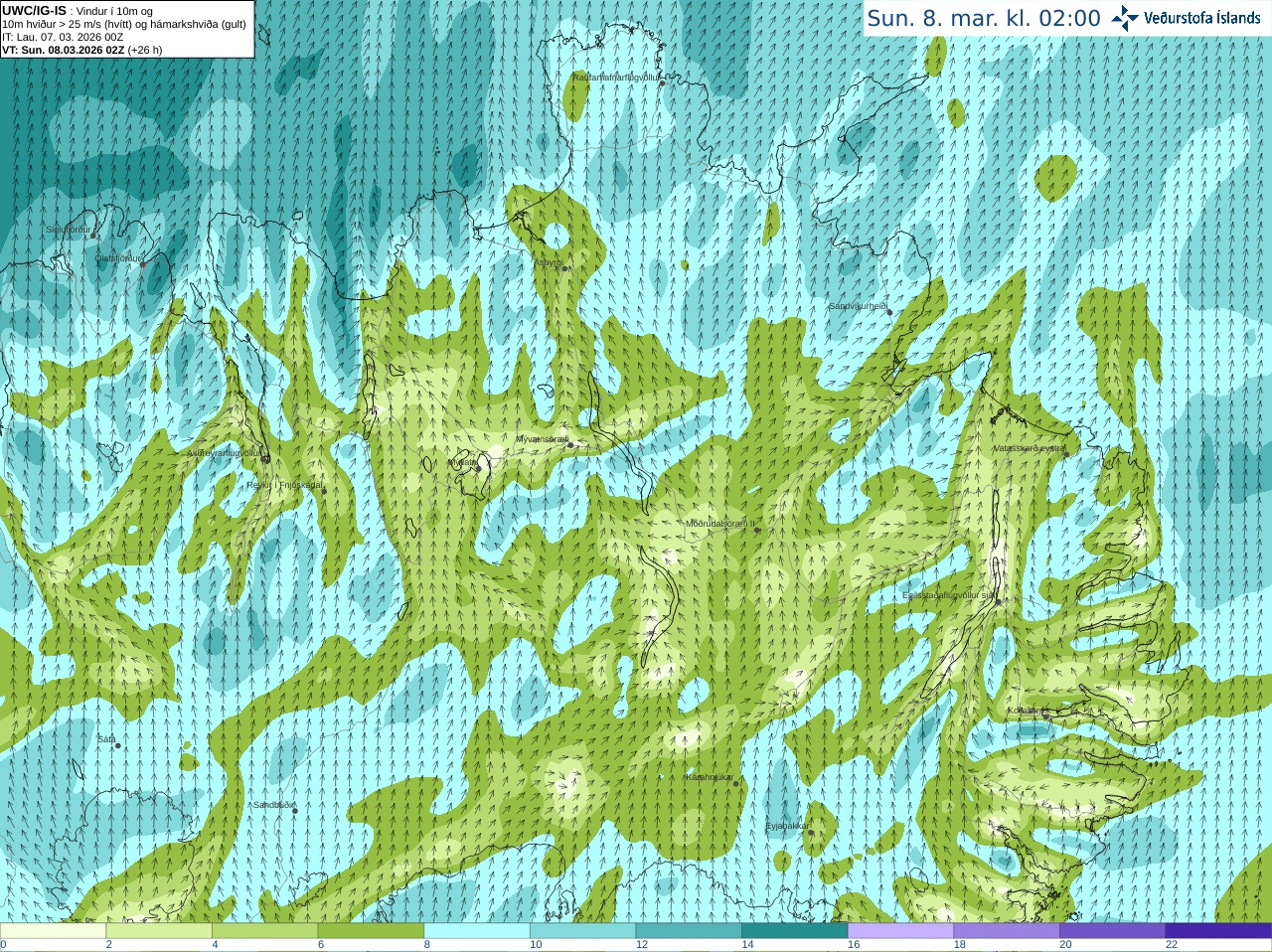Viewport: 1272px width, 952px height.
Task: Click the 'UWC/IG-IS' model title
Action: point(34,11)
